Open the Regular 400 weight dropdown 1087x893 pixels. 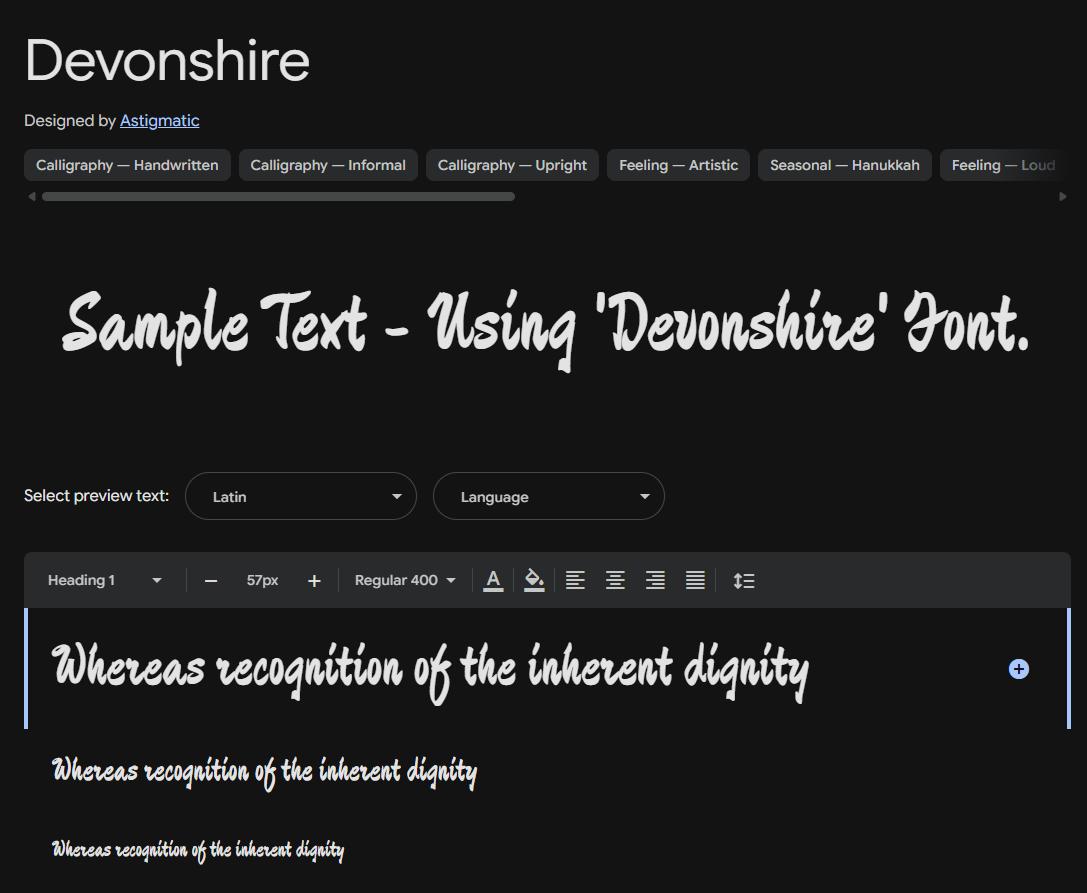click(405, 580)
